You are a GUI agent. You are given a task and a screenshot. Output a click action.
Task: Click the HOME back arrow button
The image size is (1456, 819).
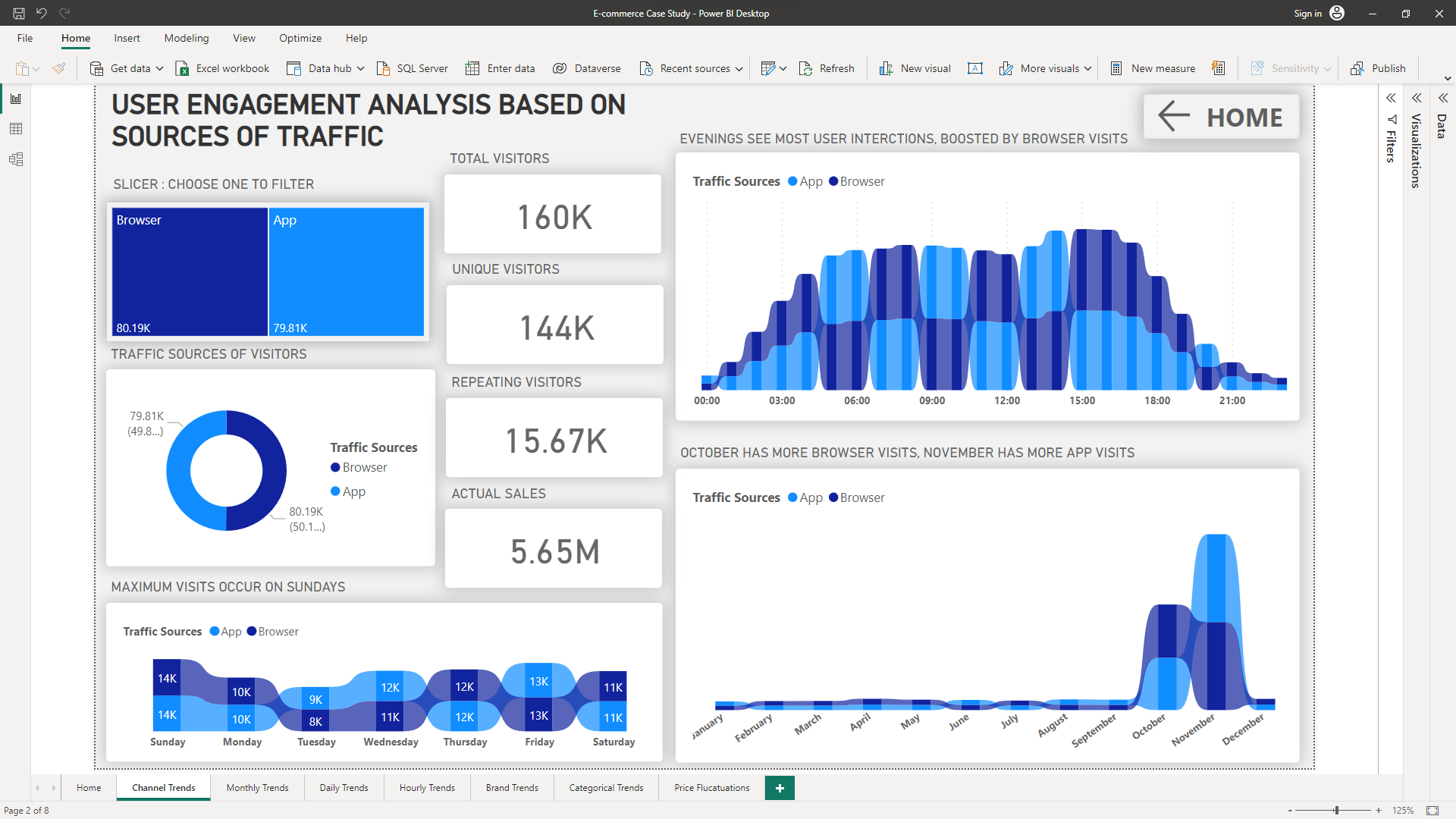point(1221,117)
